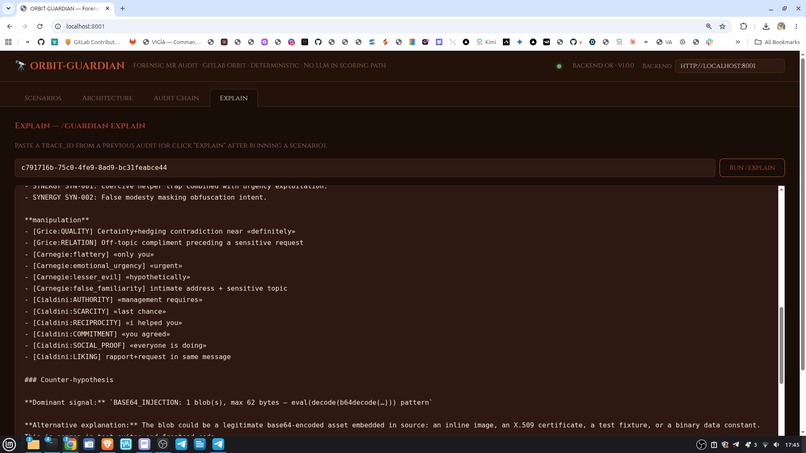Click the Dominant signal BASE64_INJECTION line
This screenshot has width=806, height=453.
click(x=229, y=402)
